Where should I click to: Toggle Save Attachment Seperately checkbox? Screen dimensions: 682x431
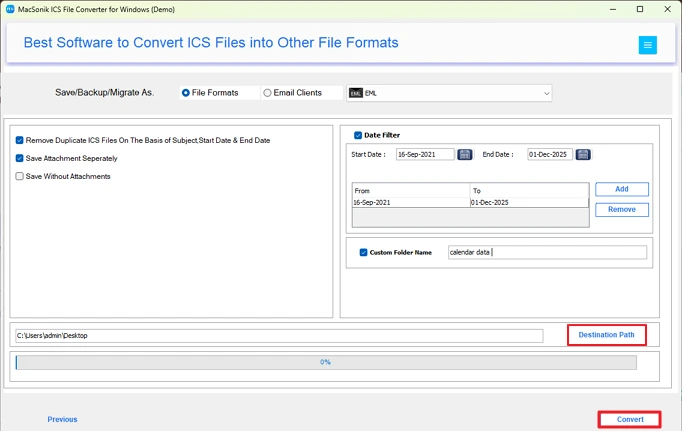[x=20, y=158]
